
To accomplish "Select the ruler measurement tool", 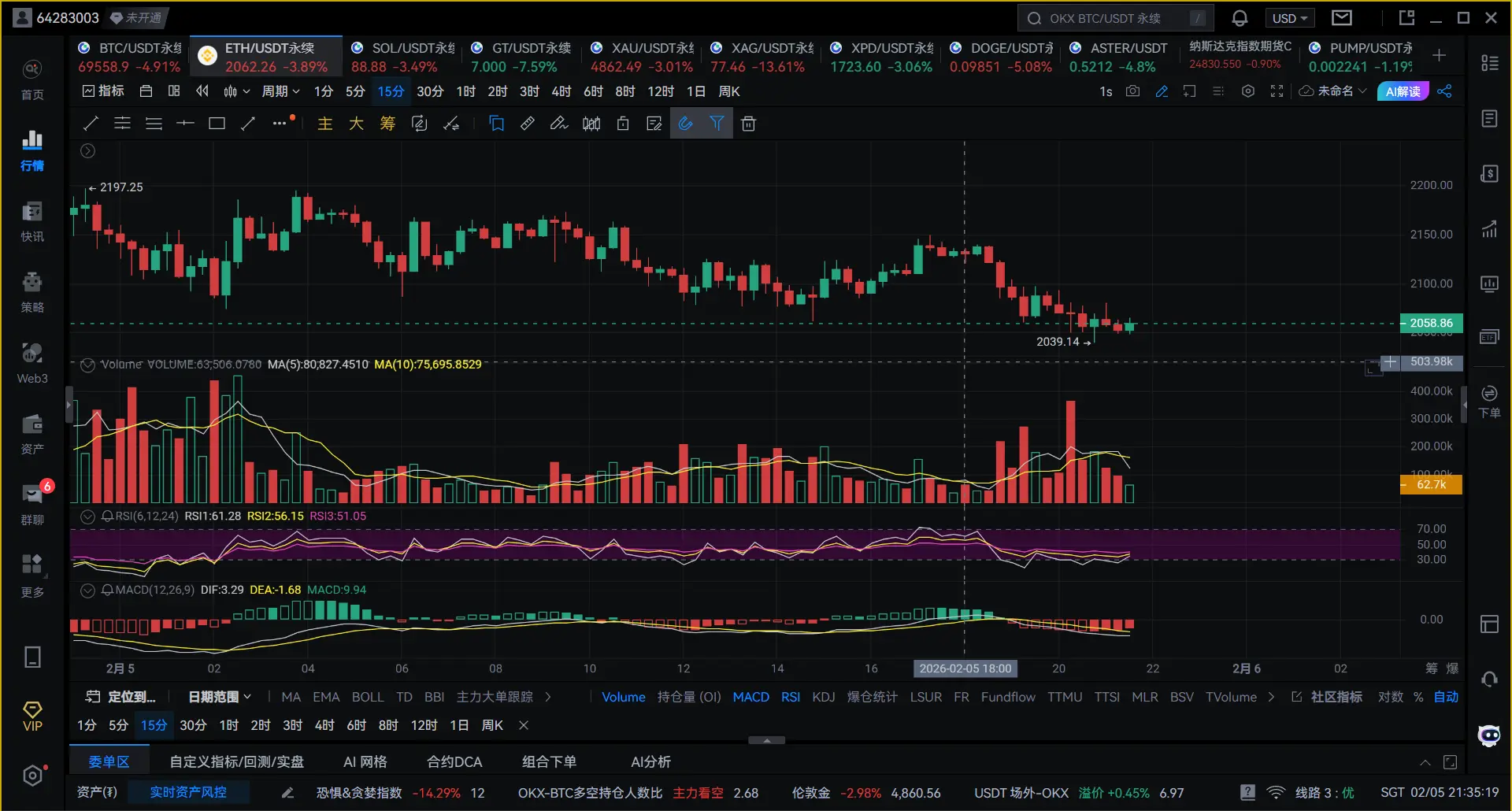I will (x=528, y=124).
